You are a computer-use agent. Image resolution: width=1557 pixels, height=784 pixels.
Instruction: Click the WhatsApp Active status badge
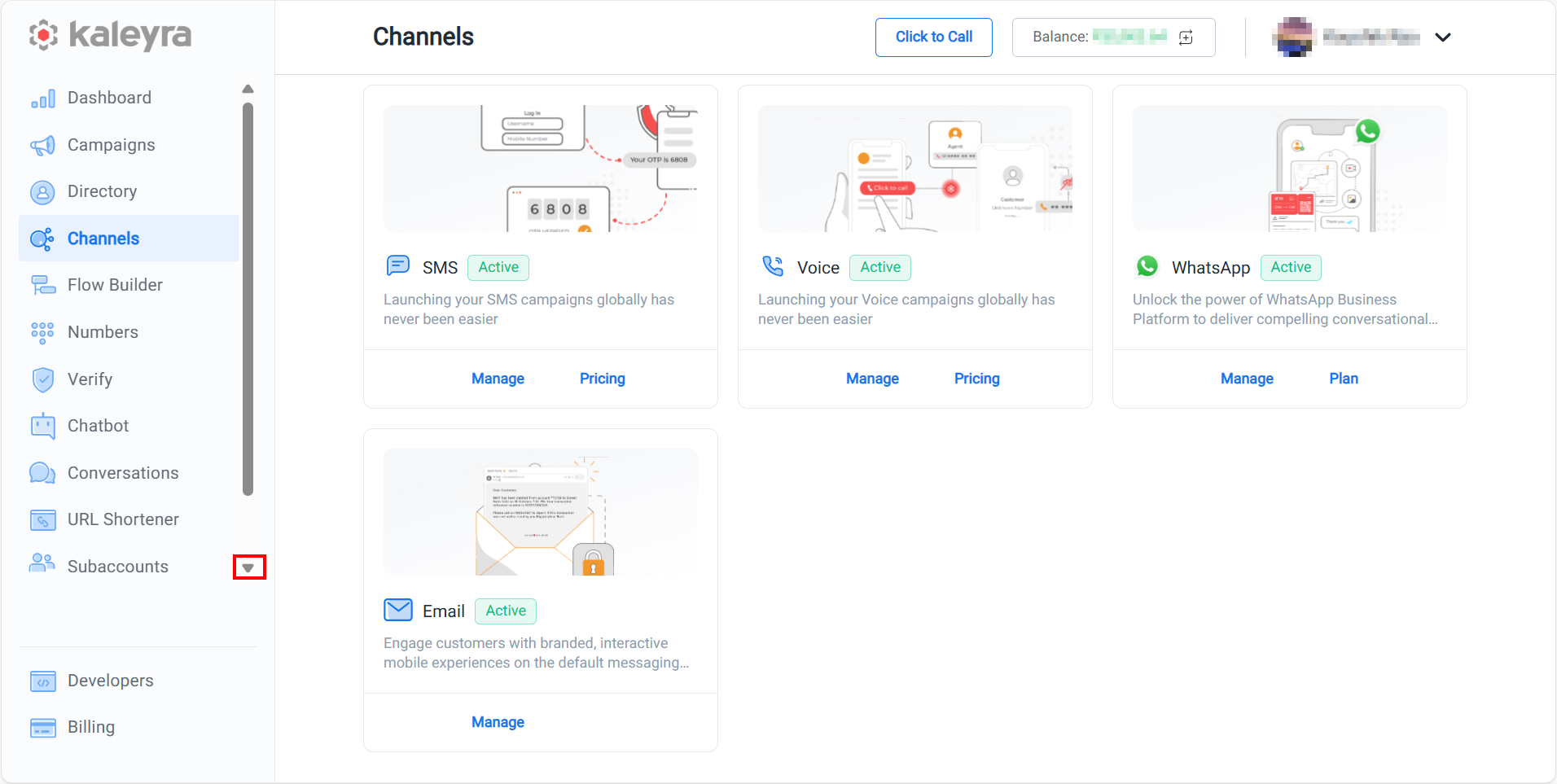click(x=1291, y=267)
